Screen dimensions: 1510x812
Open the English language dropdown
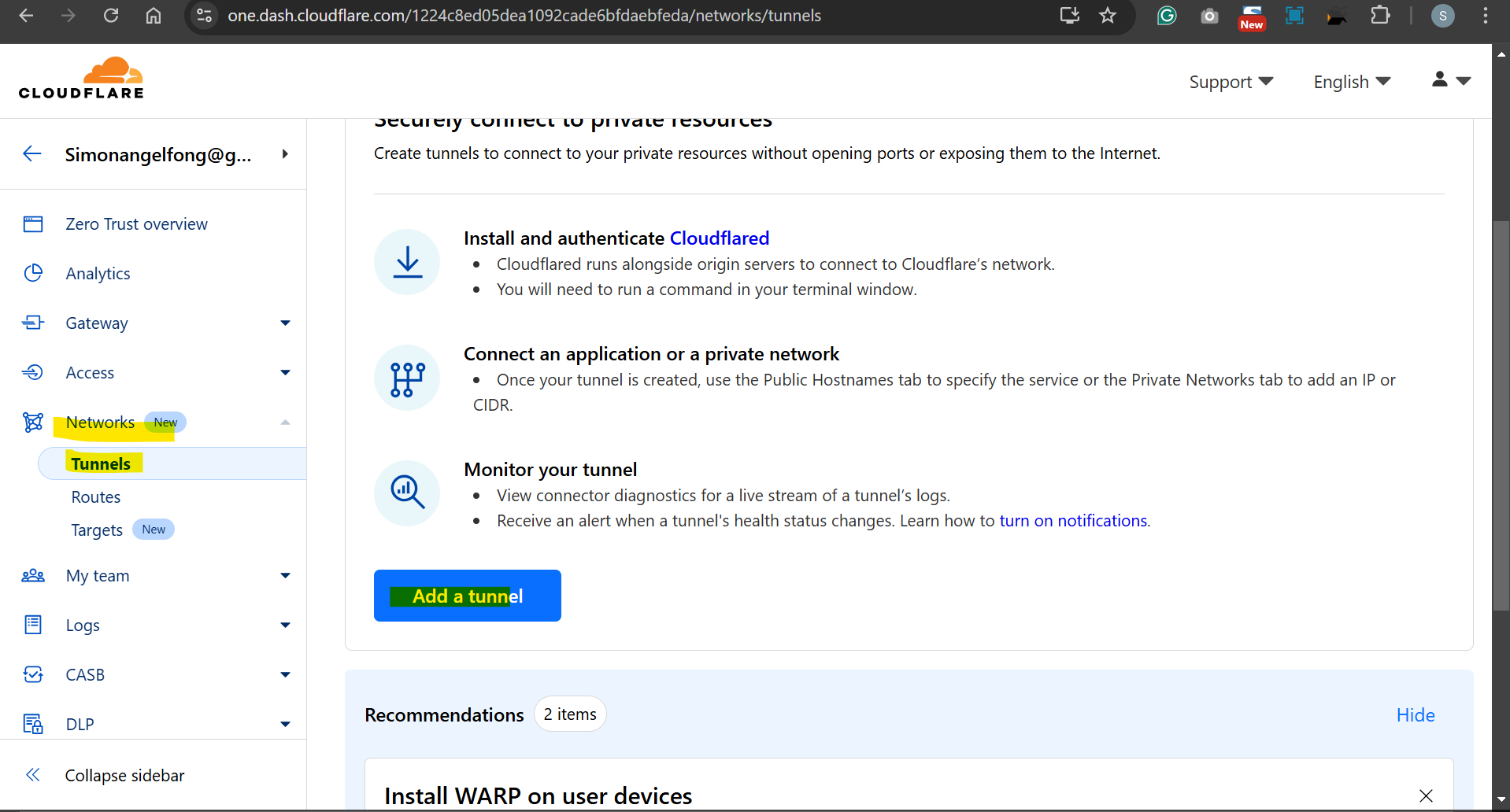(x=1352, y=82)
